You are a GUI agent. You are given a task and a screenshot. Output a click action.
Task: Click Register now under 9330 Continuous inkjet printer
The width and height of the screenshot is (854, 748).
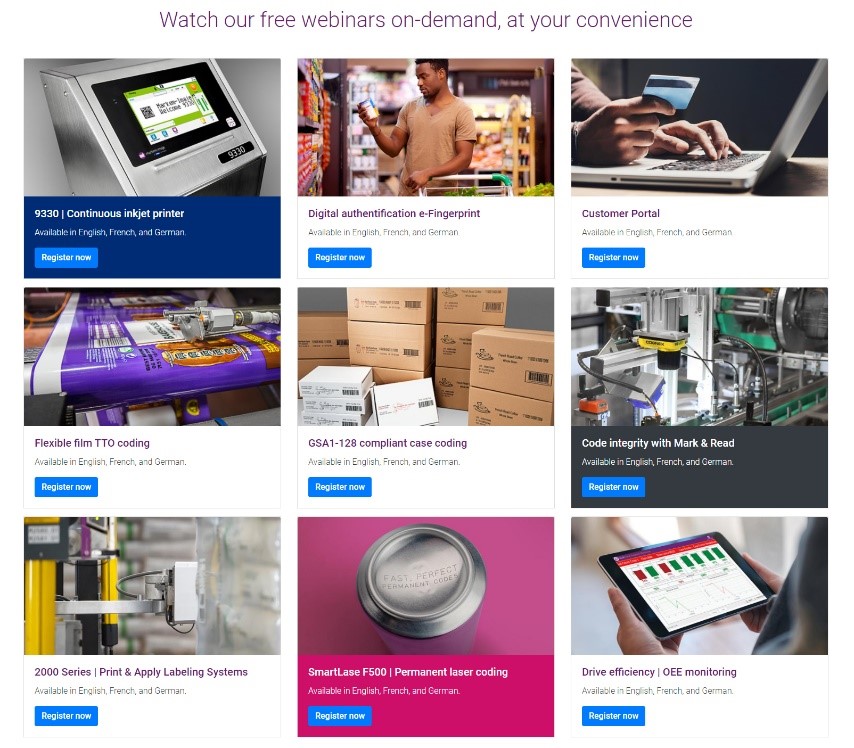tap(66, 258)
